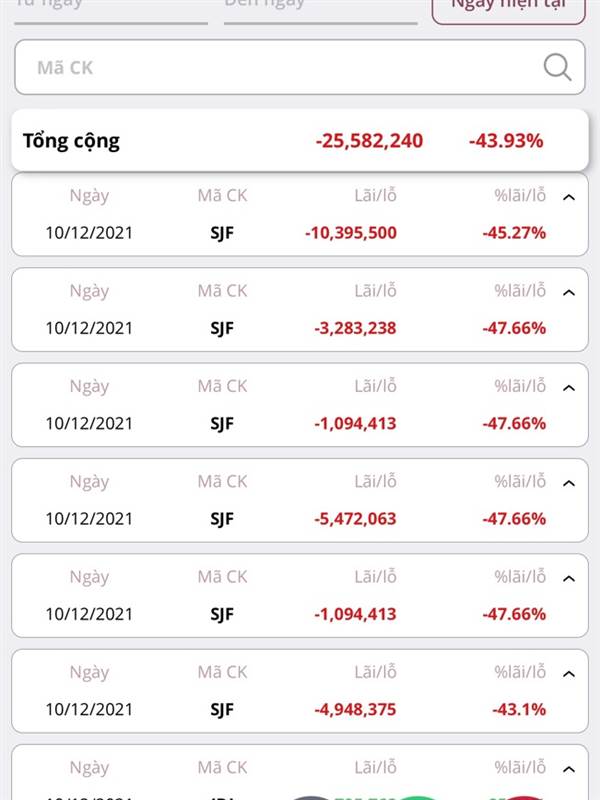Collapse the second -1,094,413 row's chevron
Viewport: 600px width, 800px height.
pos(569,579)
